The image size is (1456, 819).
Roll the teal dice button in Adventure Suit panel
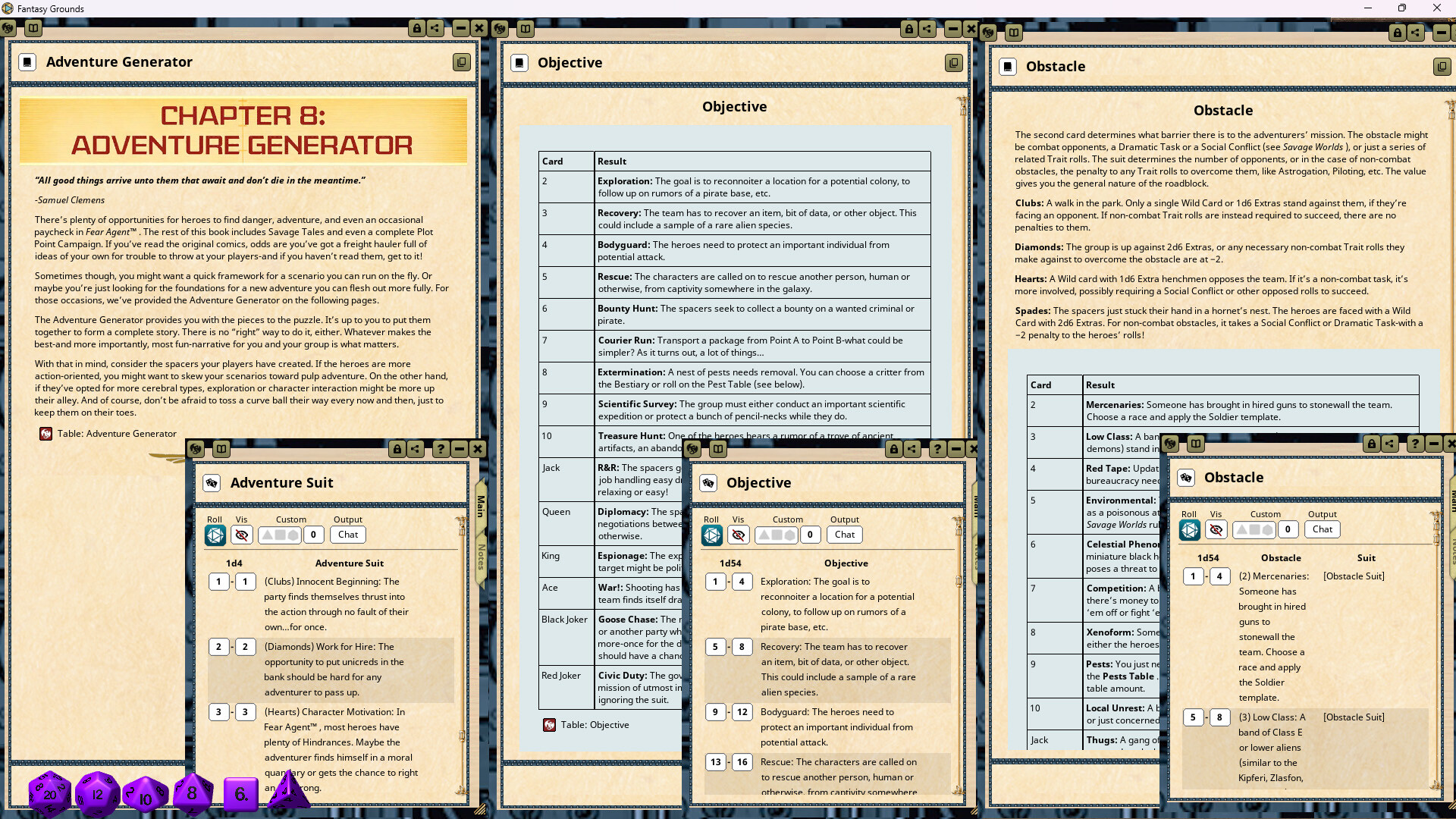pos(215,535)
